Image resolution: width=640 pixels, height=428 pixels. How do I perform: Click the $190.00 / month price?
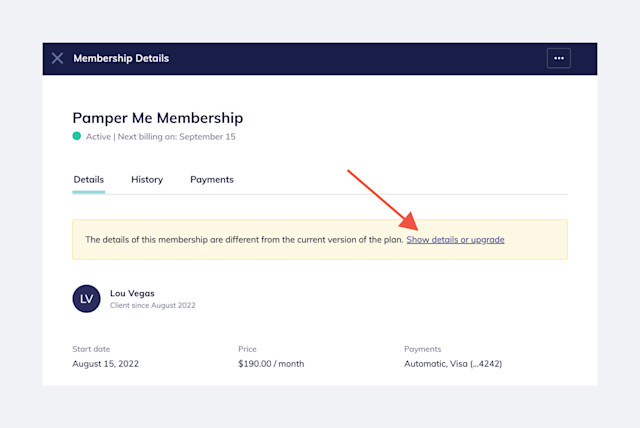(271, 364)
